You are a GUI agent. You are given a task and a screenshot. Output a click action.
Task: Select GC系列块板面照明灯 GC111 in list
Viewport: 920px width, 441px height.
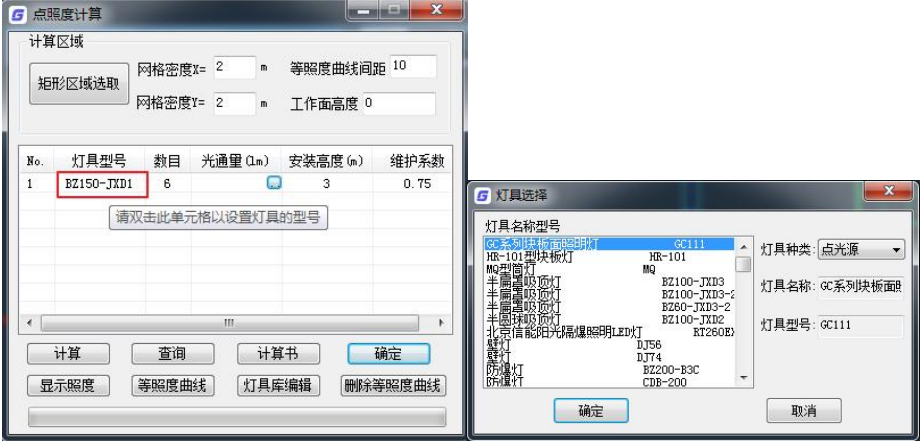[610, 244]
